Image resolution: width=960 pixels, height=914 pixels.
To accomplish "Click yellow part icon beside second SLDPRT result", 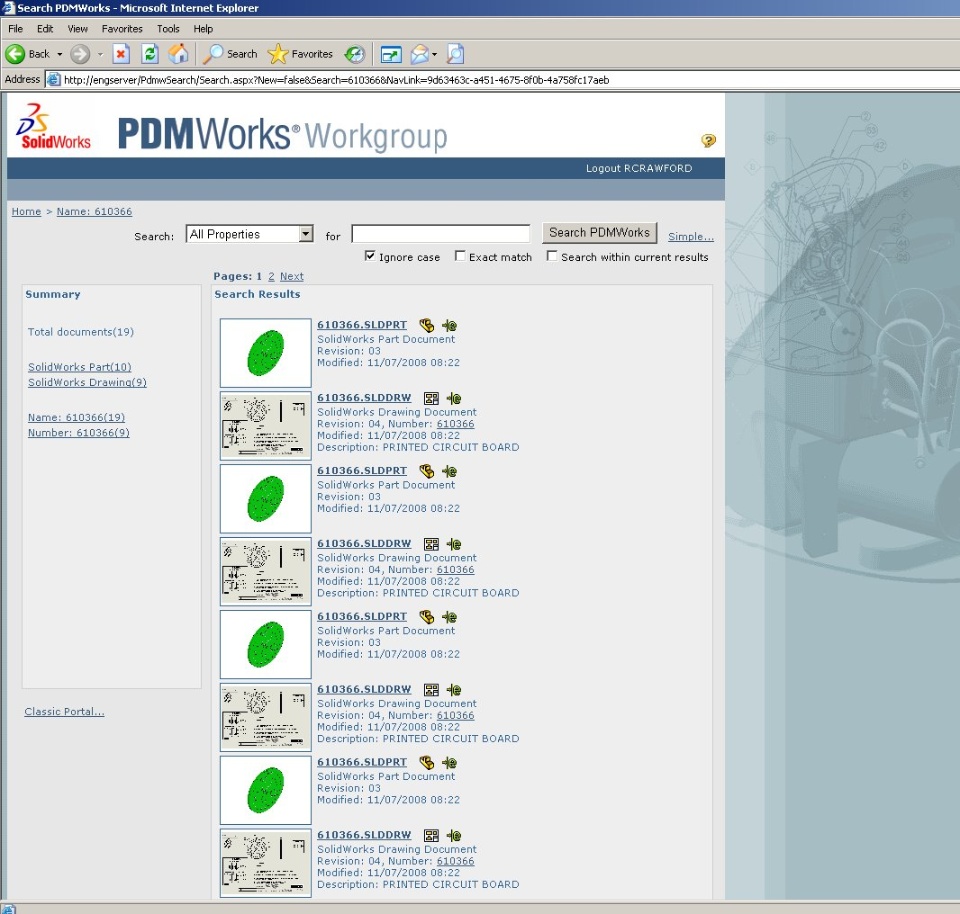I will pos(426,471).
